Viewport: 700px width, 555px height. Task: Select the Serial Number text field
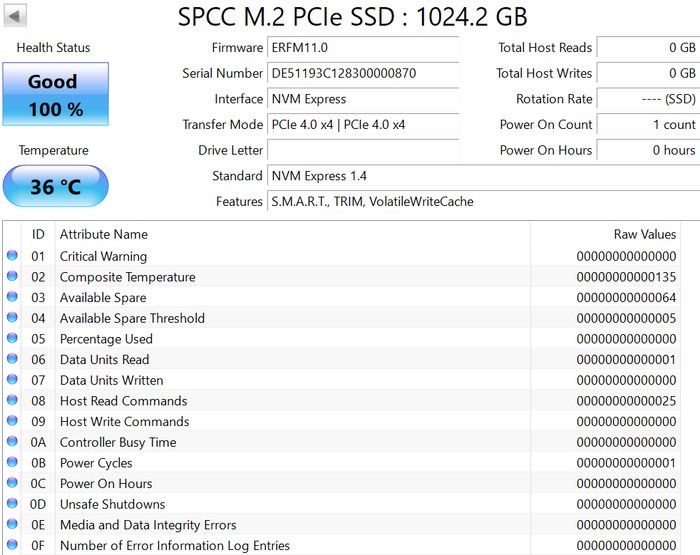(363, 74)
